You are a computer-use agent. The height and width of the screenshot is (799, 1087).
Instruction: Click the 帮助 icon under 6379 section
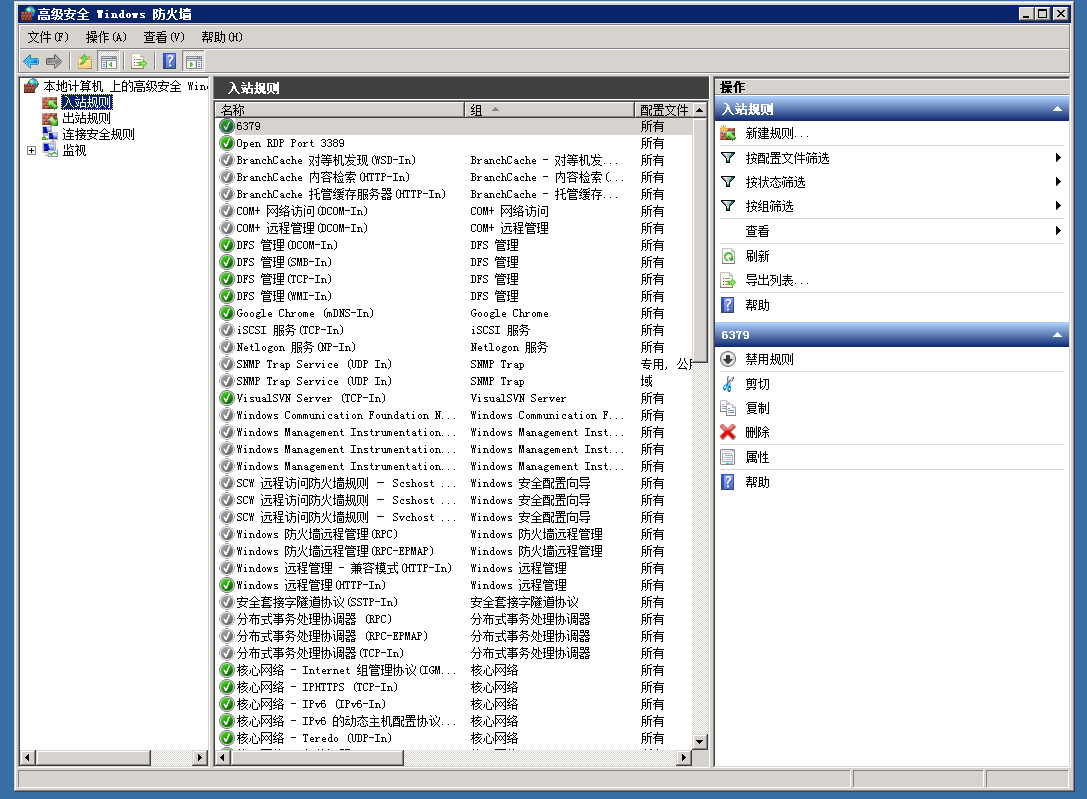[728, 482]
